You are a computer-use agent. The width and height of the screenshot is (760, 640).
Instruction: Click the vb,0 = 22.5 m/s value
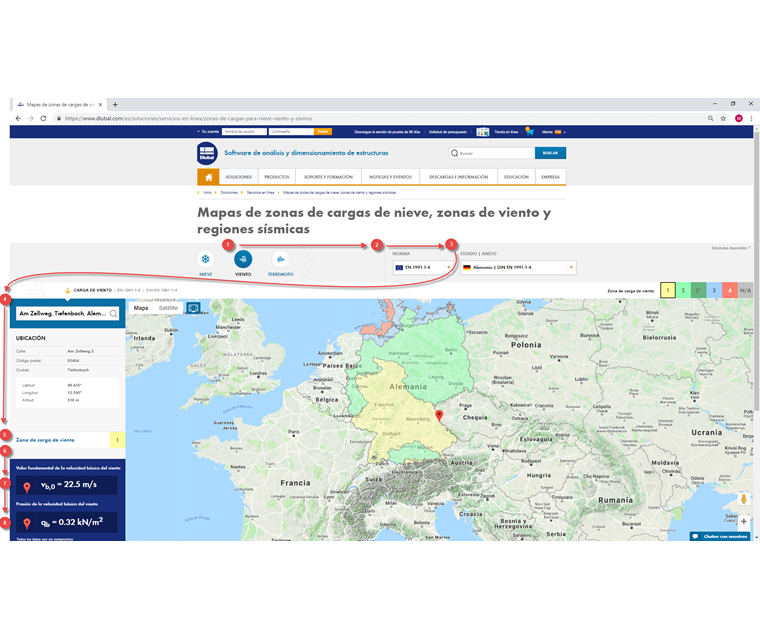(68, 485)
